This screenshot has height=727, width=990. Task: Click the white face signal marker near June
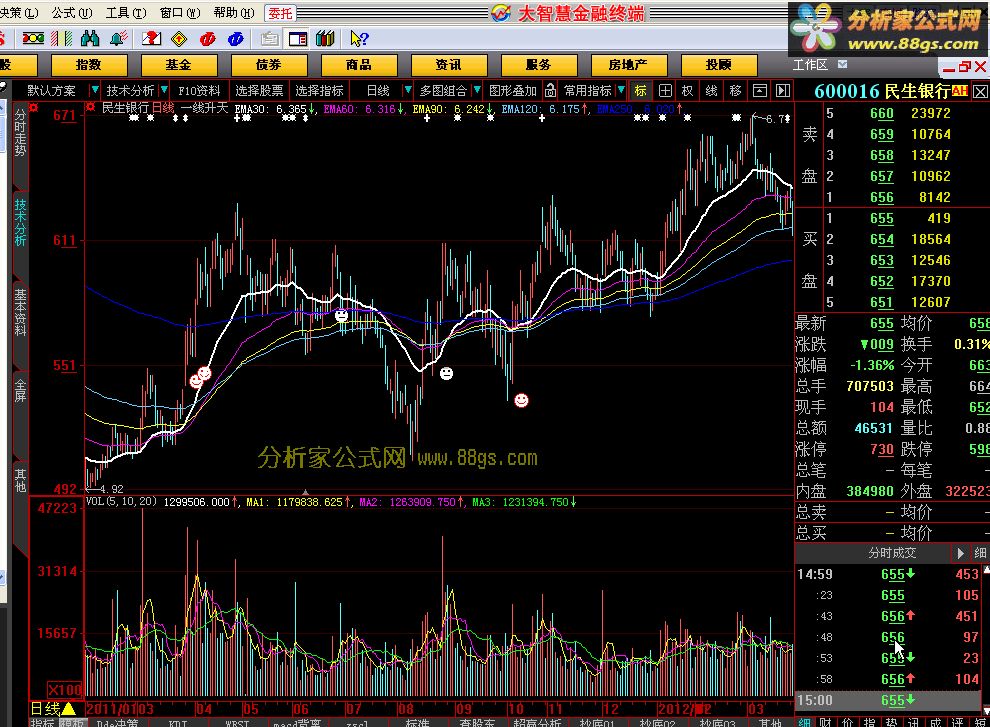342,315
